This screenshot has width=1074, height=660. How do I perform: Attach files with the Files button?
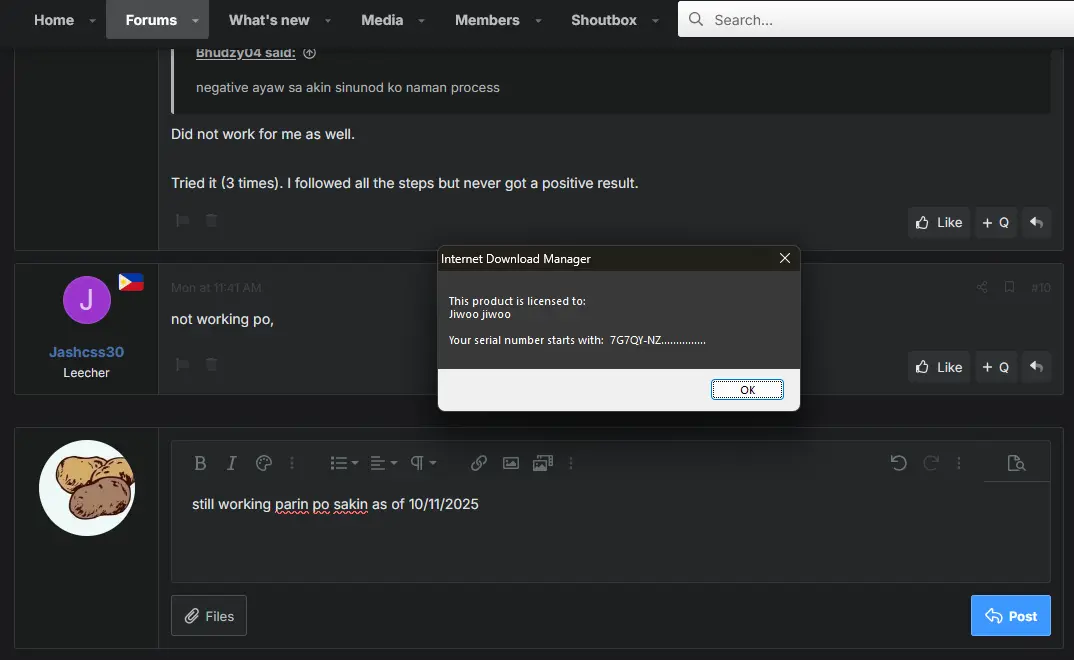[x=209, y=615]
